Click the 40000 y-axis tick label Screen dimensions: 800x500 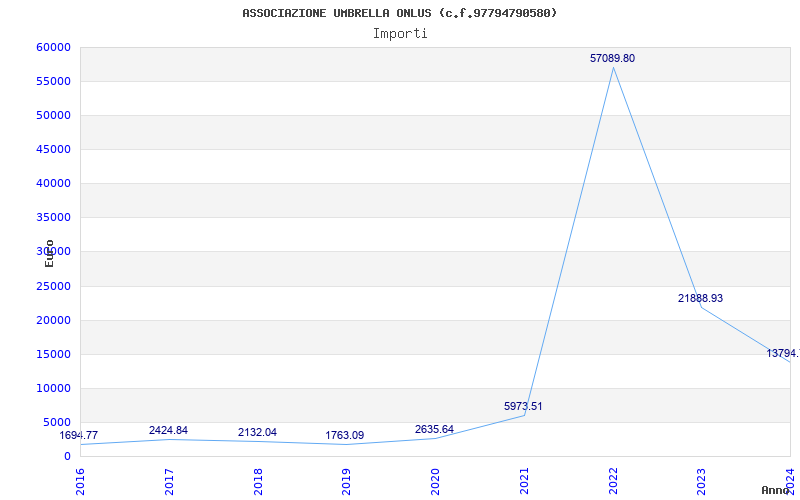54,183
